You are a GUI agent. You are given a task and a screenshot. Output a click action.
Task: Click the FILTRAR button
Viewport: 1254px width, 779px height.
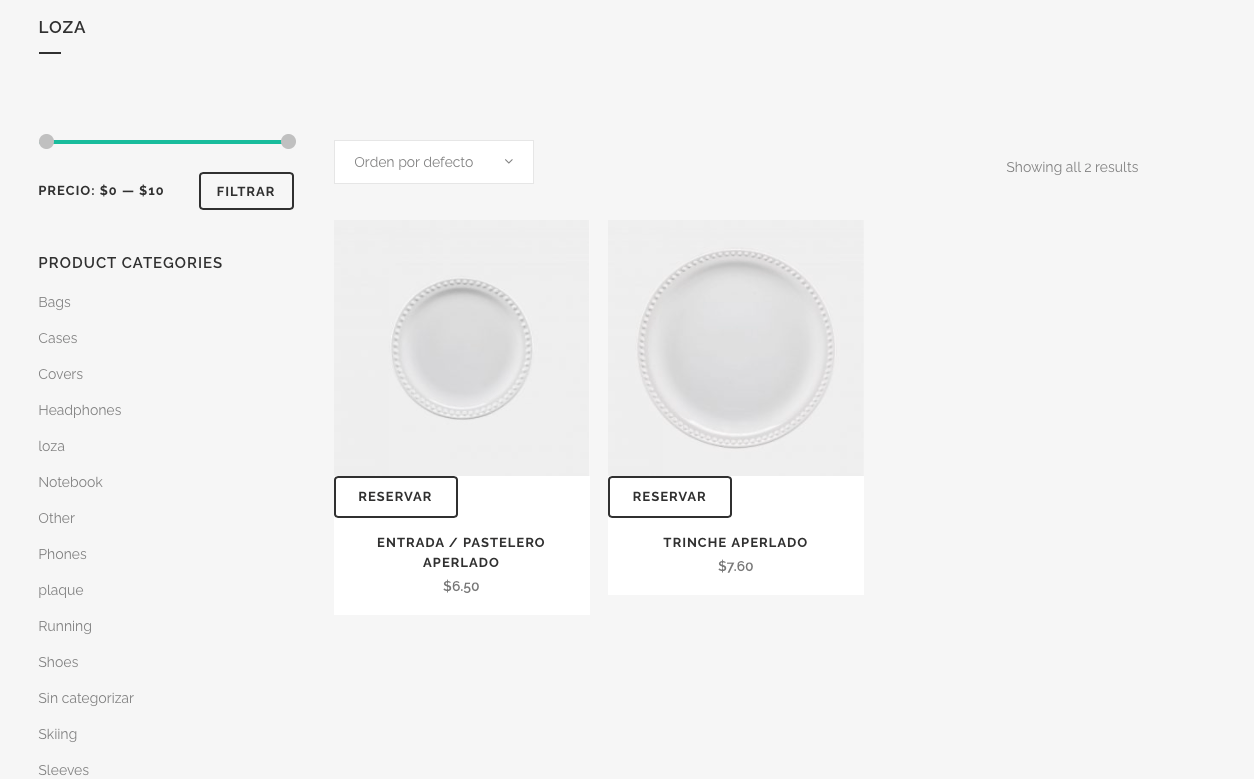(x=246, y=191)
